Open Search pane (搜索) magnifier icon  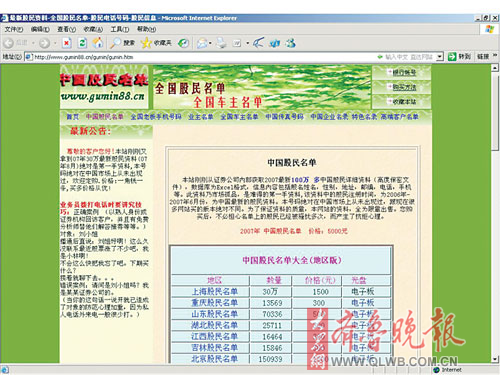[x=116, y=43]
